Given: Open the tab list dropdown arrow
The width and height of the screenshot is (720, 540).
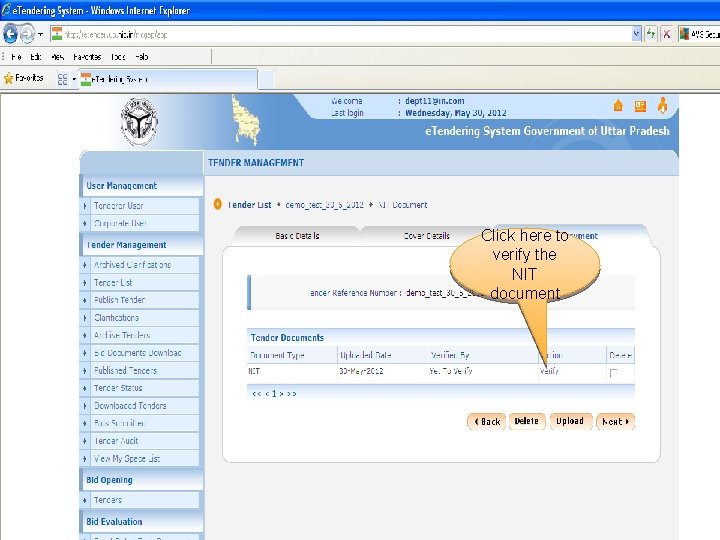Looking at the screenshot, I should tap(74, 79).
